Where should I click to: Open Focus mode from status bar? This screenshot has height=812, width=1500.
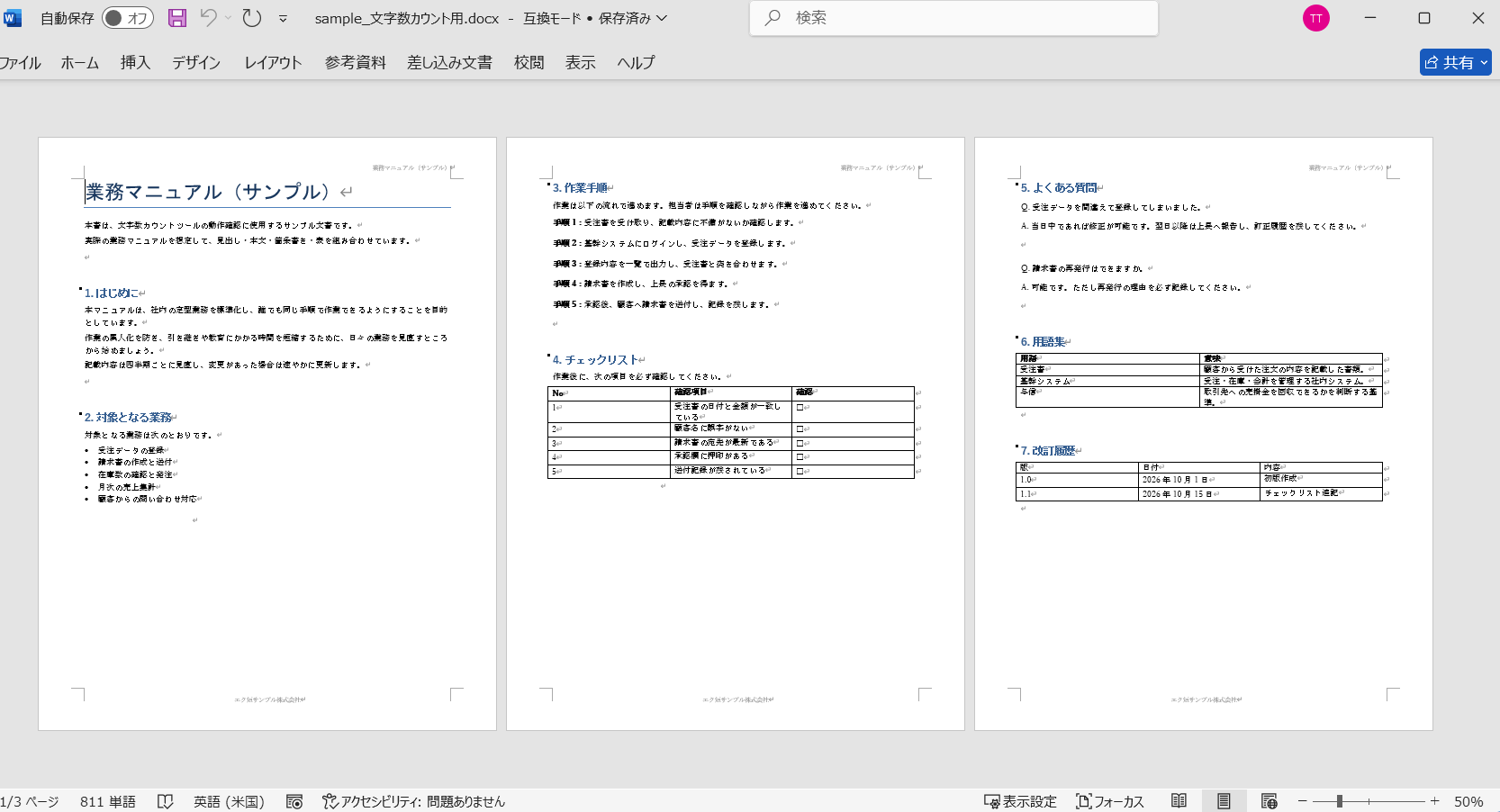tap(1110, 801)
